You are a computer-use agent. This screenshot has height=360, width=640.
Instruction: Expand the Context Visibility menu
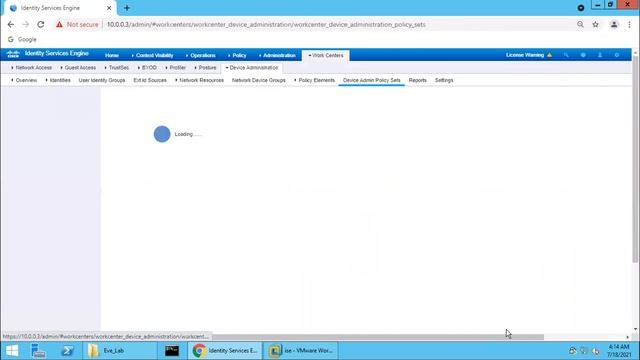(x=153, y=55)
